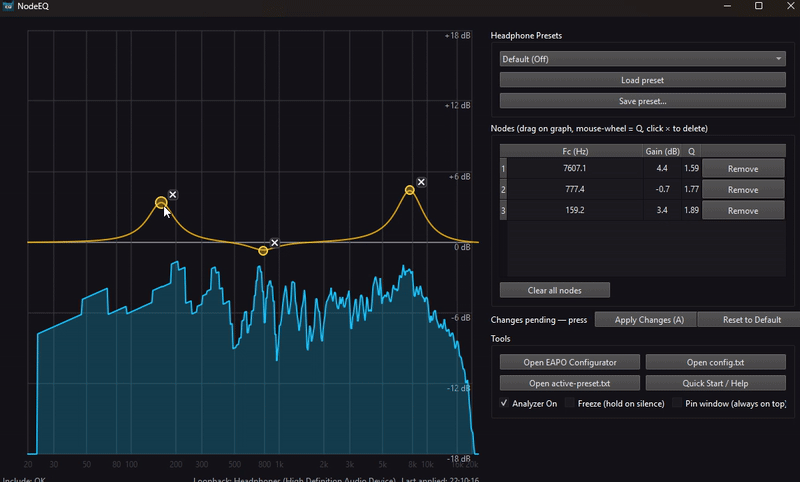The image size is (800, 482).
Task: Open the EAPO Configurator
Action: tap(570, 362)
